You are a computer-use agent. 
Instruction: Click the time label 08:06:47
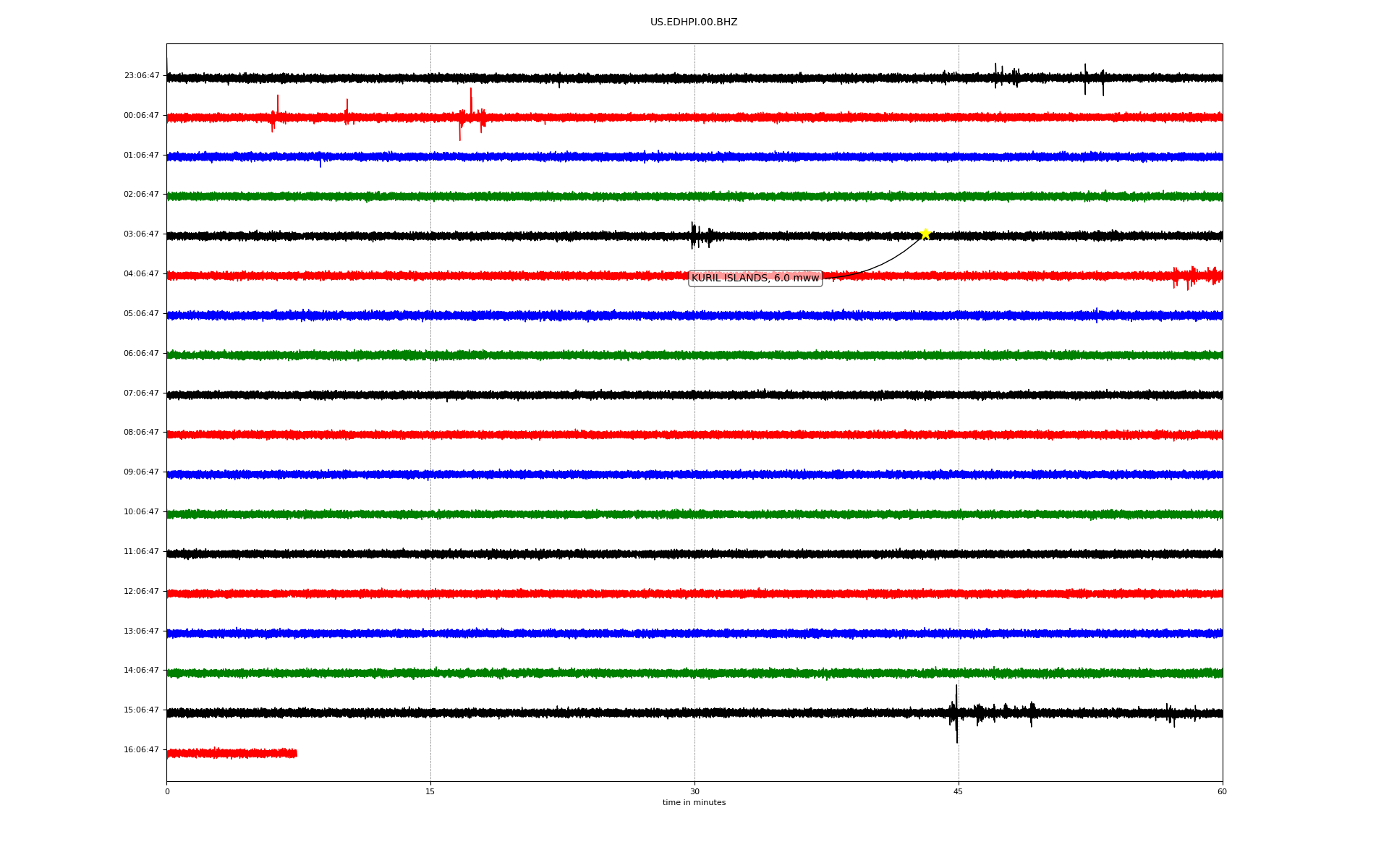[x=142, y=433]
